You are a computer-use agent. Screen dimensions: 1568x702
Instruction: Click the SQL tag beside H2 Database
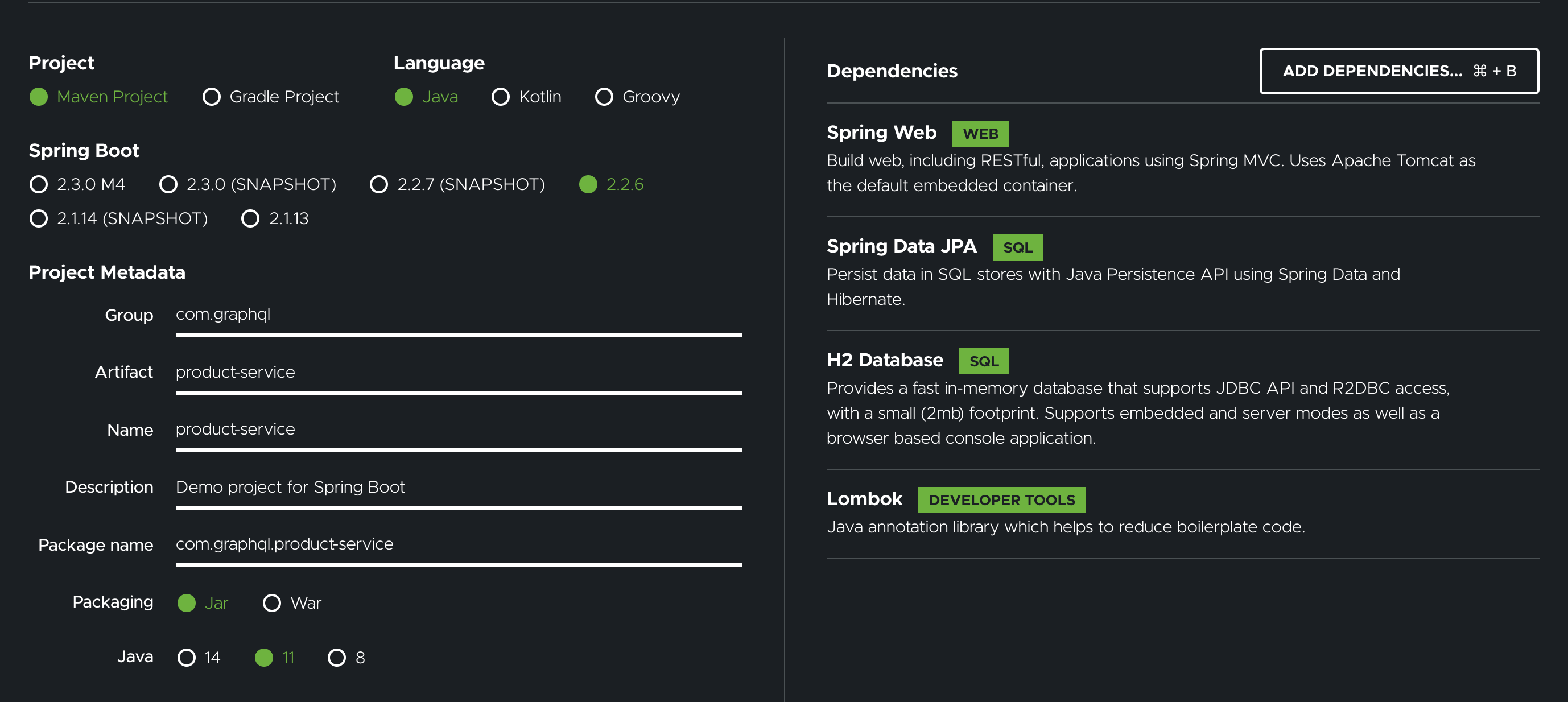pyautogui.click(x=984, y=361)
